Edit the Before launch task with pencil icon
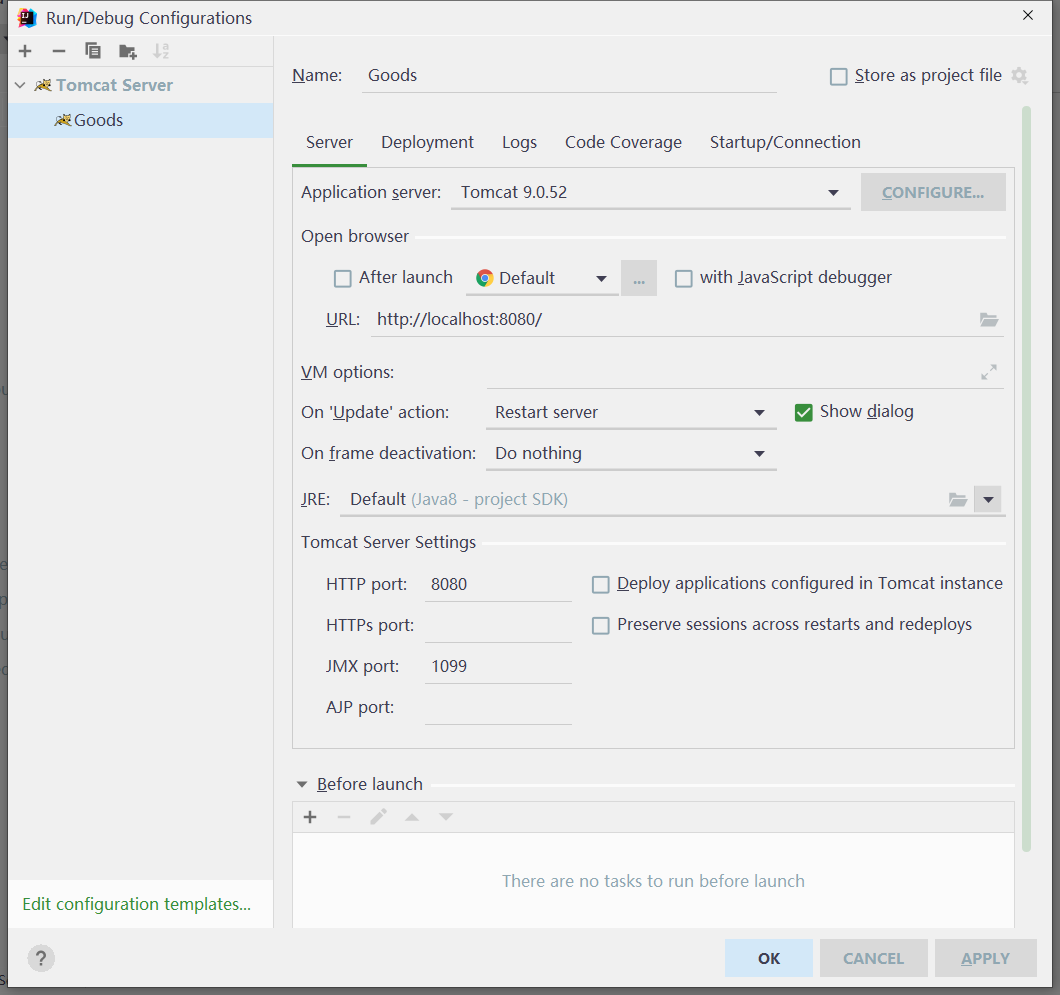Viewport: 1060px width, 995px height. click(x=379, y=817)
